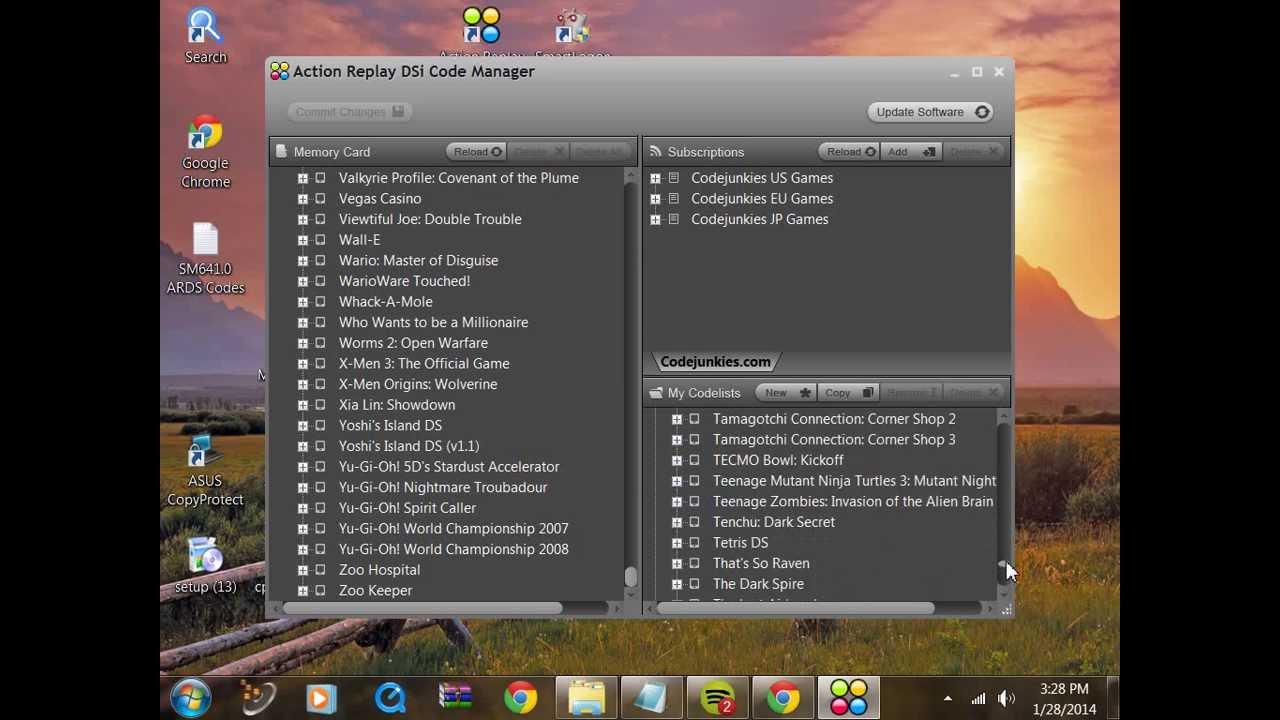Viewport: 1280px width, 720px height.
Task: Expand Codejunkies EU Games subscription
Action: [655, 199]
